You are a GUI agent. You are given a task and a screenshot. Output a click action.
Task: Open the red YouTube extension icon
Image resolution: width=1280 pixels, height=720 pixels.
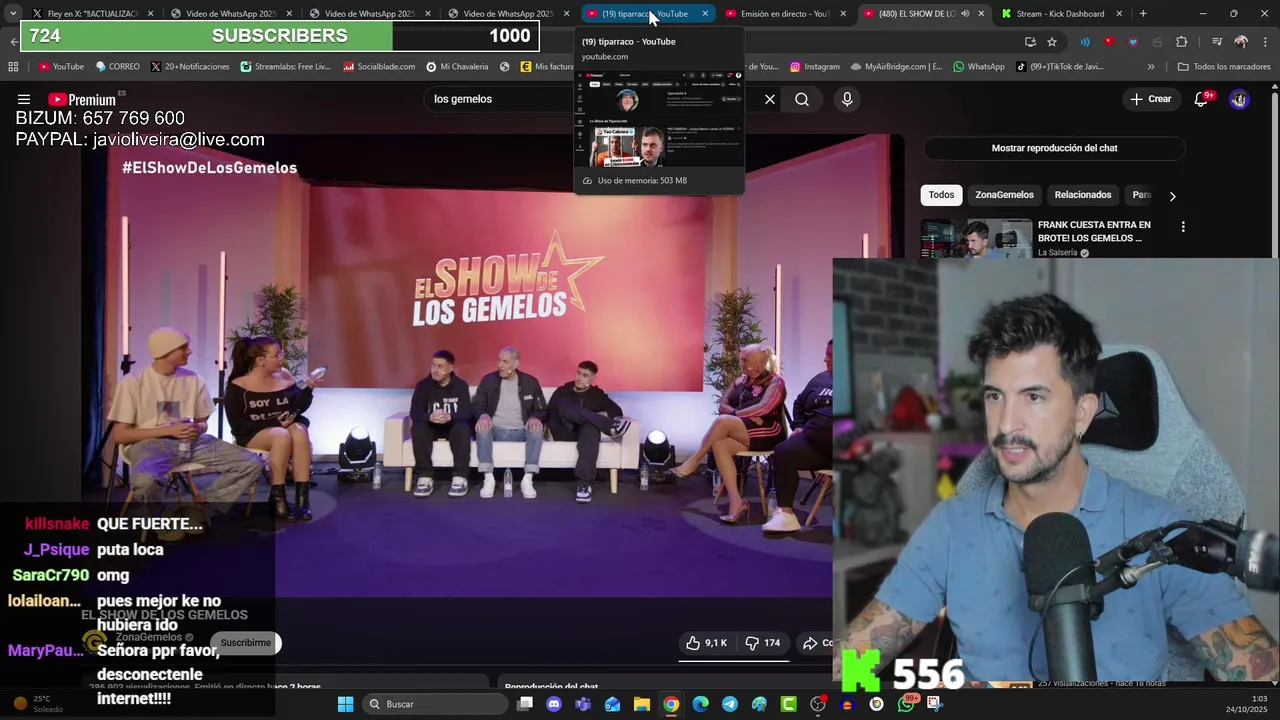coord(1109,42)
